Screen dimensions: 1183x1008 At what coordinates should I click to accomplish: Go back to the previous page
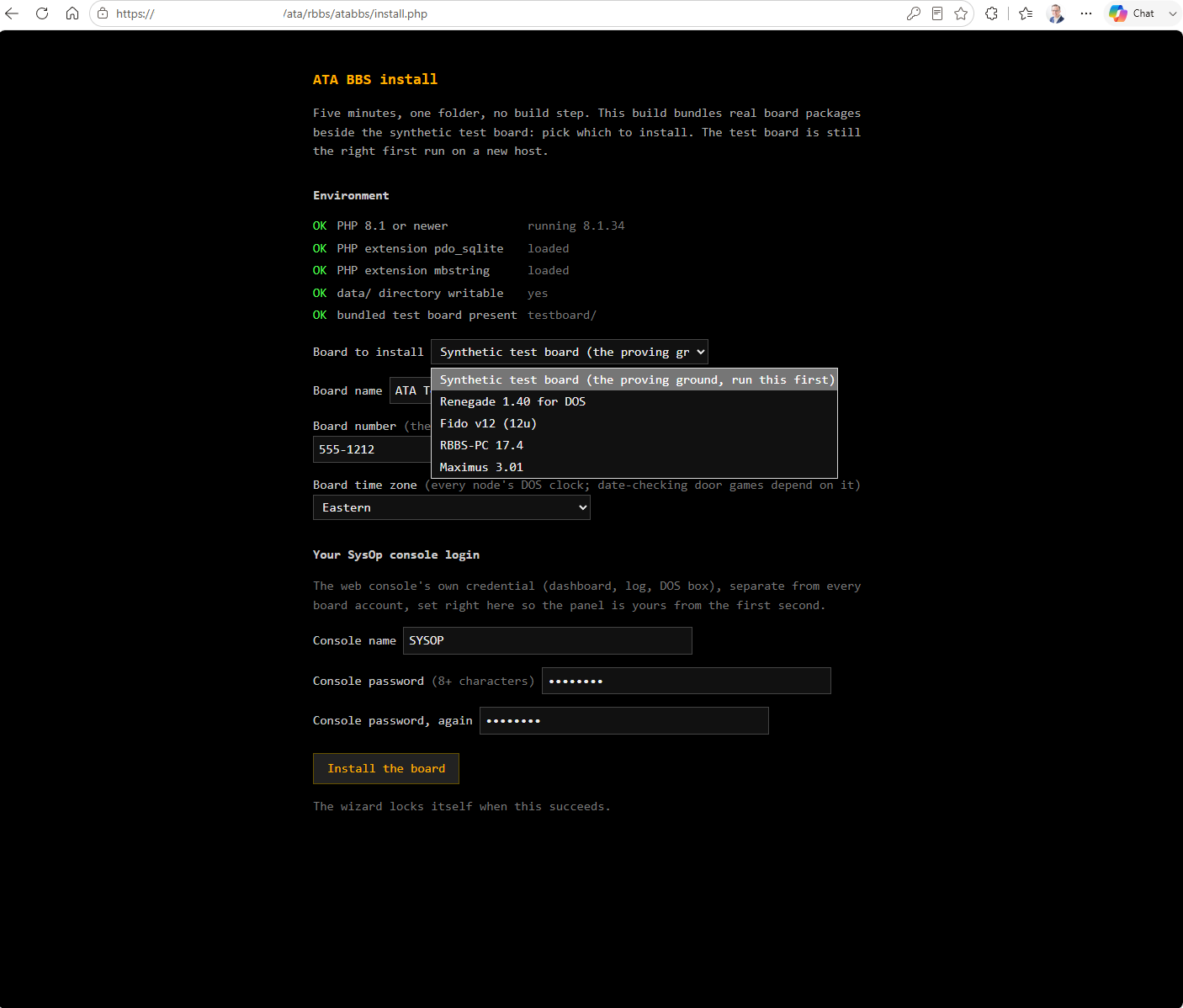pyautogui.click(x=12, y=13)
